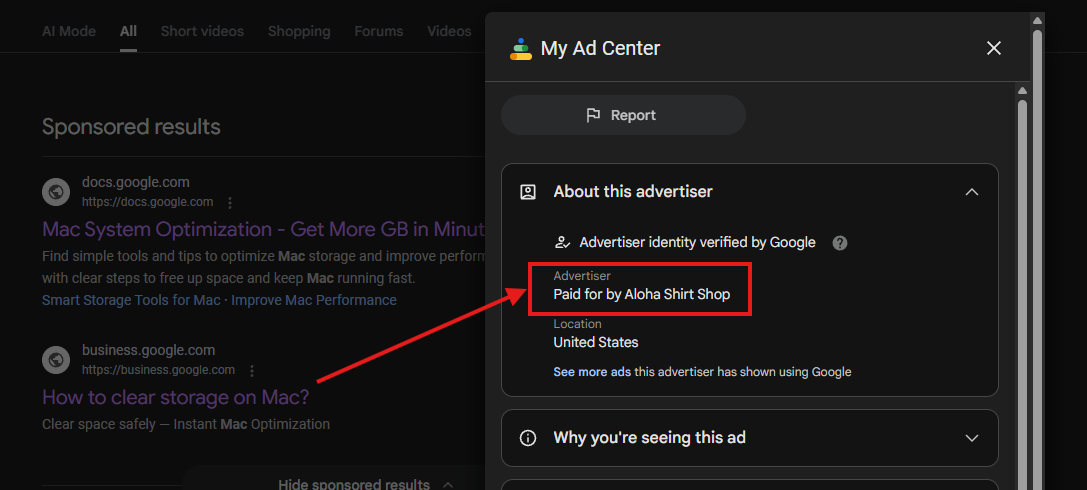Click the globe icon for business.google.com

[x=55, y=360]
